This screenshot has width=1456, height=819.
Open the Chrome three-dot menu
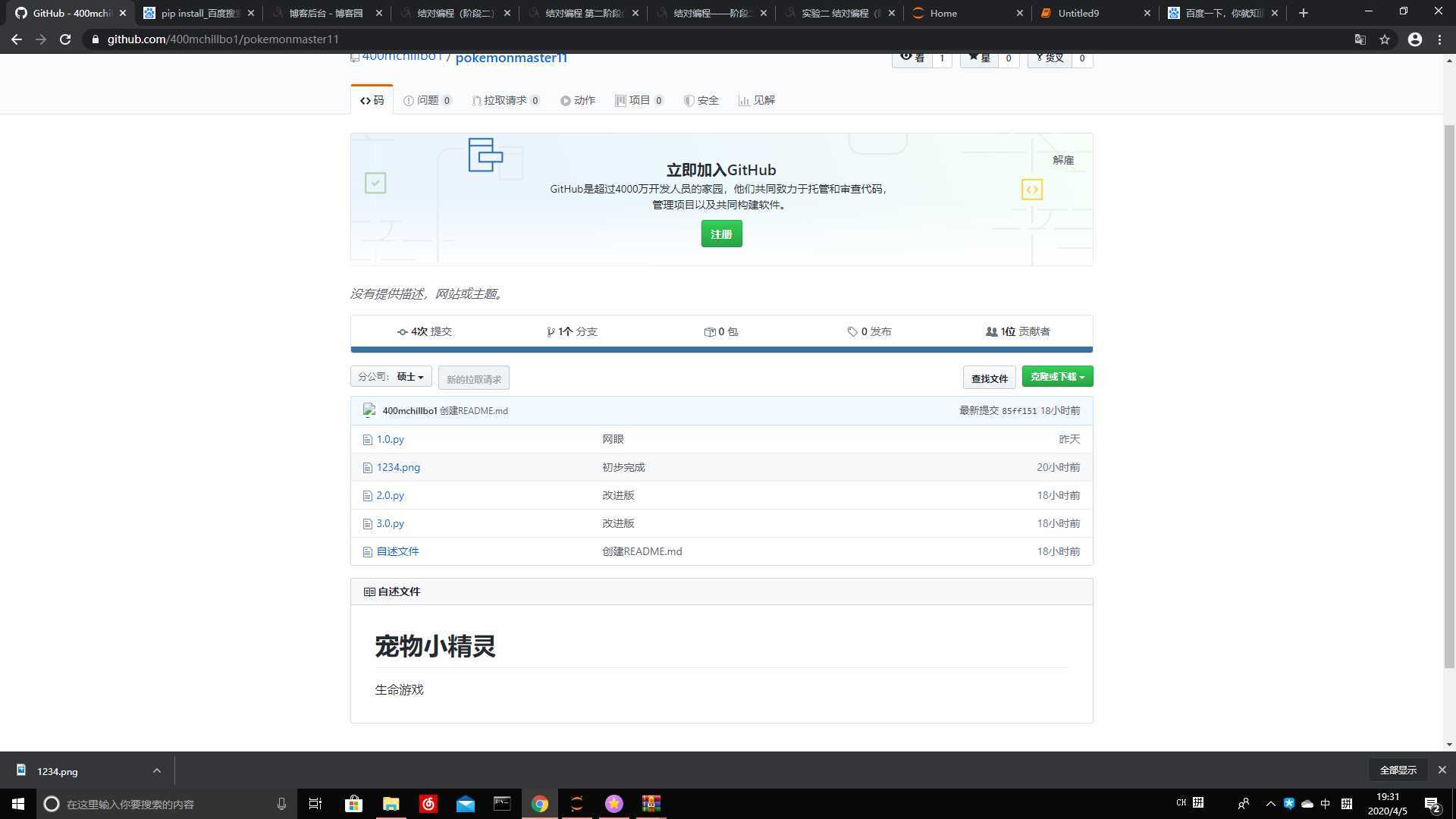(1439, 39)
